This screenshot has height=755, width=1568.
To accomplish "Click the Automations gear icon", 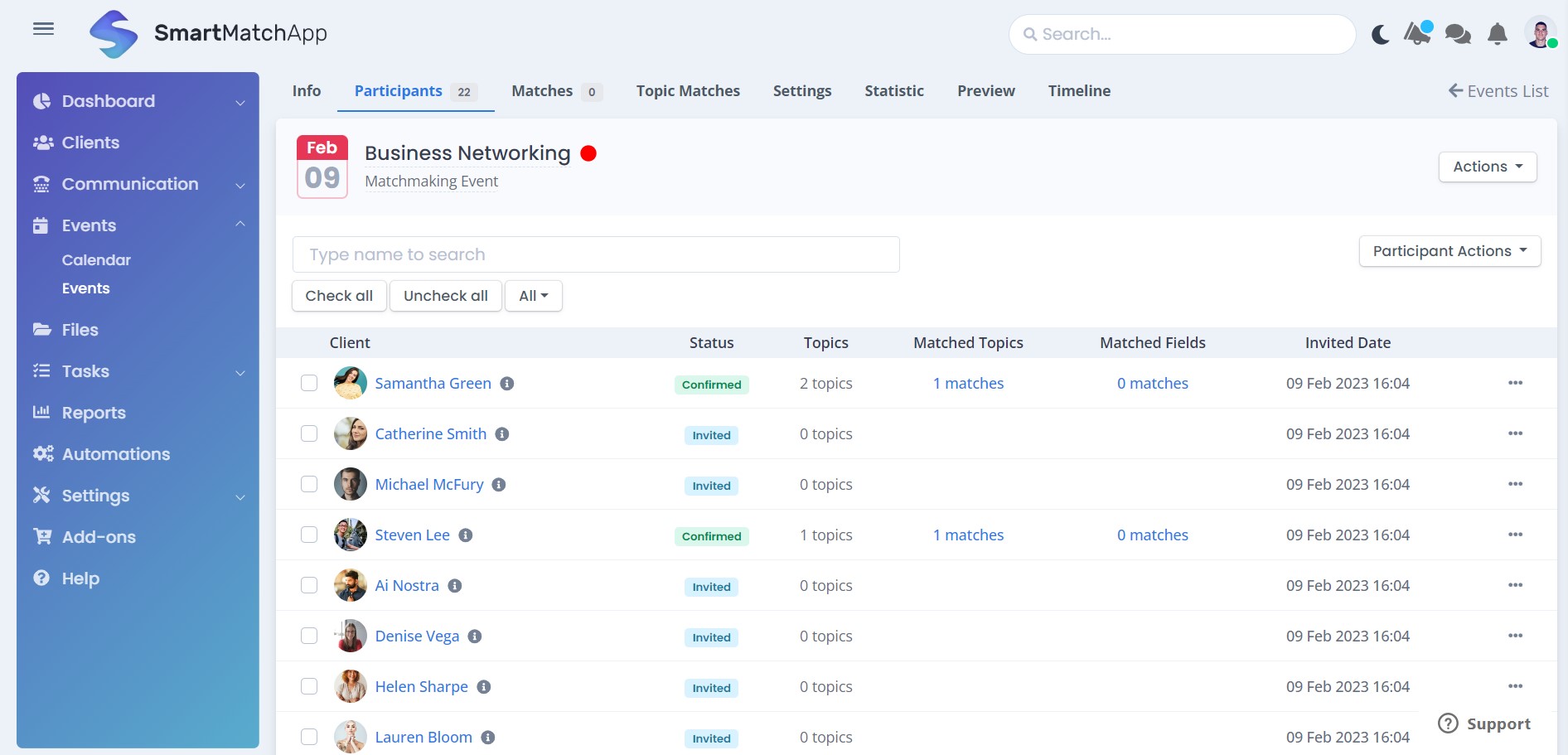I will click(43, 453).
